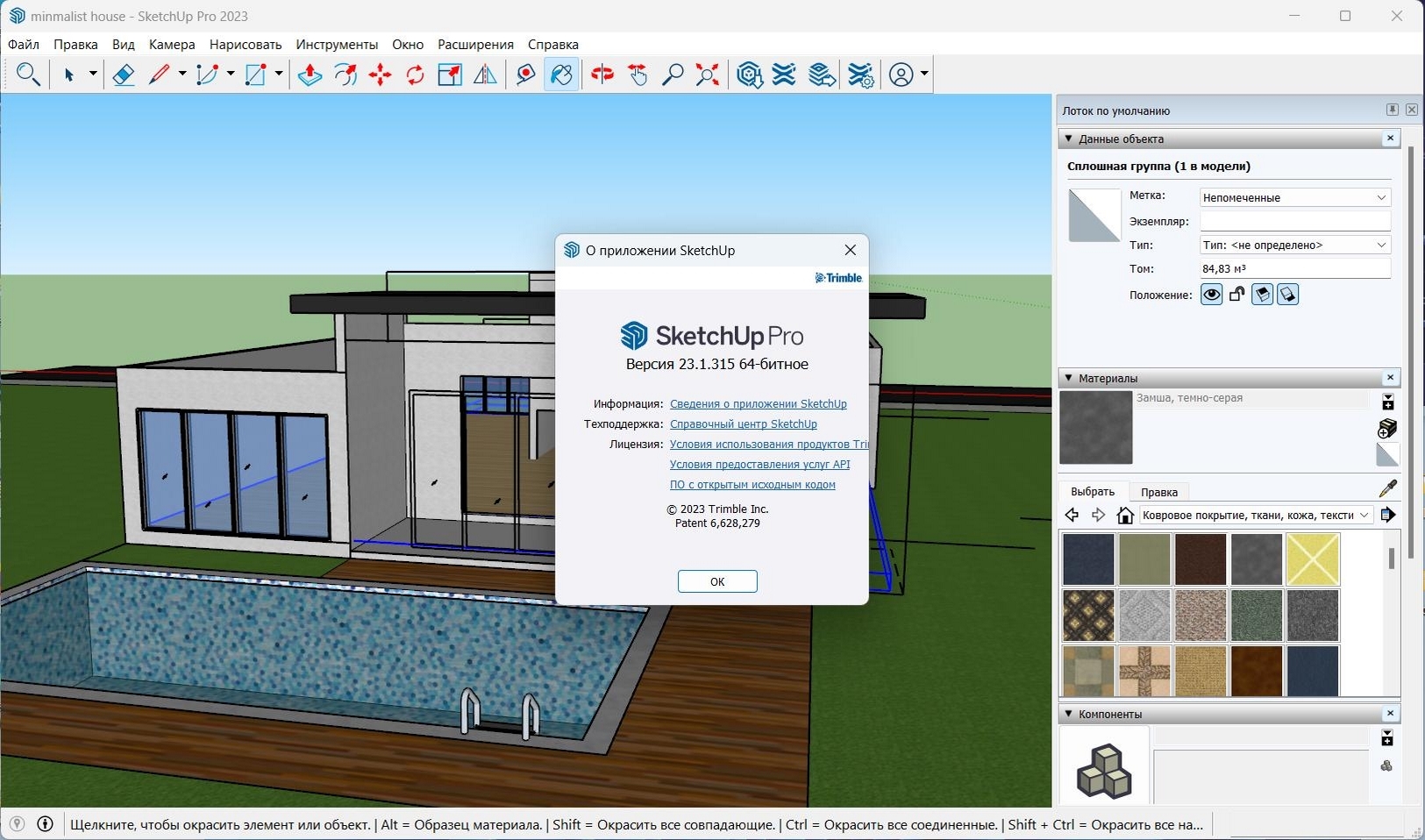Click the OK button in About dialog
This screenshot has width=1425, height=840.
point(717,581)
